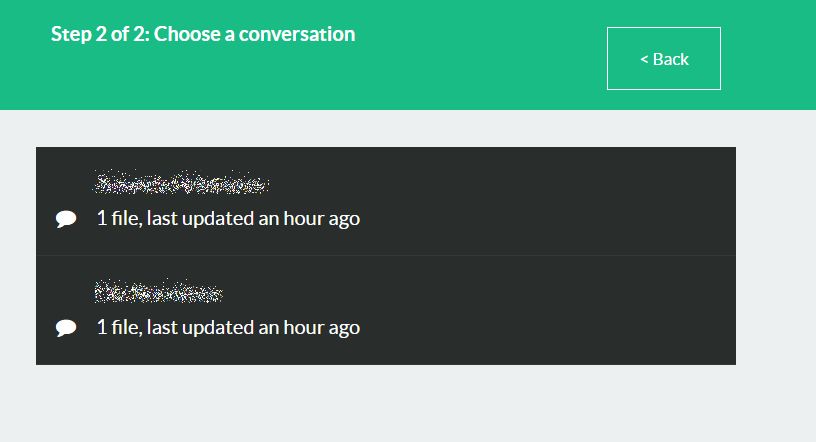This screenshot has width=816, height=442.
Task: Click '1 file' in the bottom conversation
Action: pyautogui.click(x=117, y=327)
